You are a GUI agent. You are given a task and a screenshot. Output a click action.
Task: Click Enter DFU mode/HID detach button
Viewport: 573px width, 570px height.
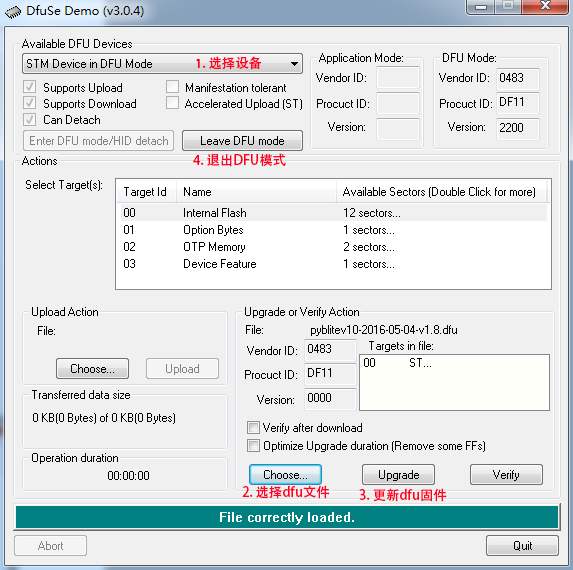coord(98,141)
